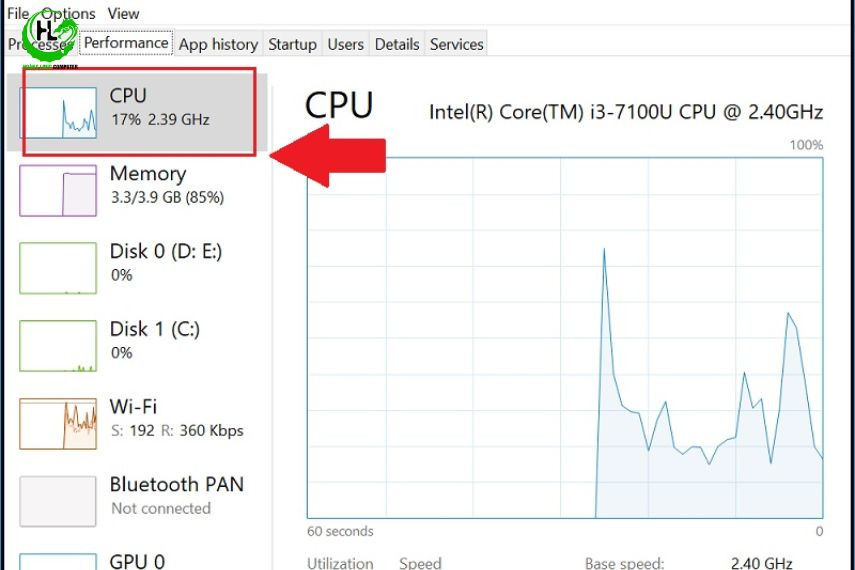Click the Wi-Fi activity graph thumbnail
This screenshot has width=855, height=570.
pos(58,424)
